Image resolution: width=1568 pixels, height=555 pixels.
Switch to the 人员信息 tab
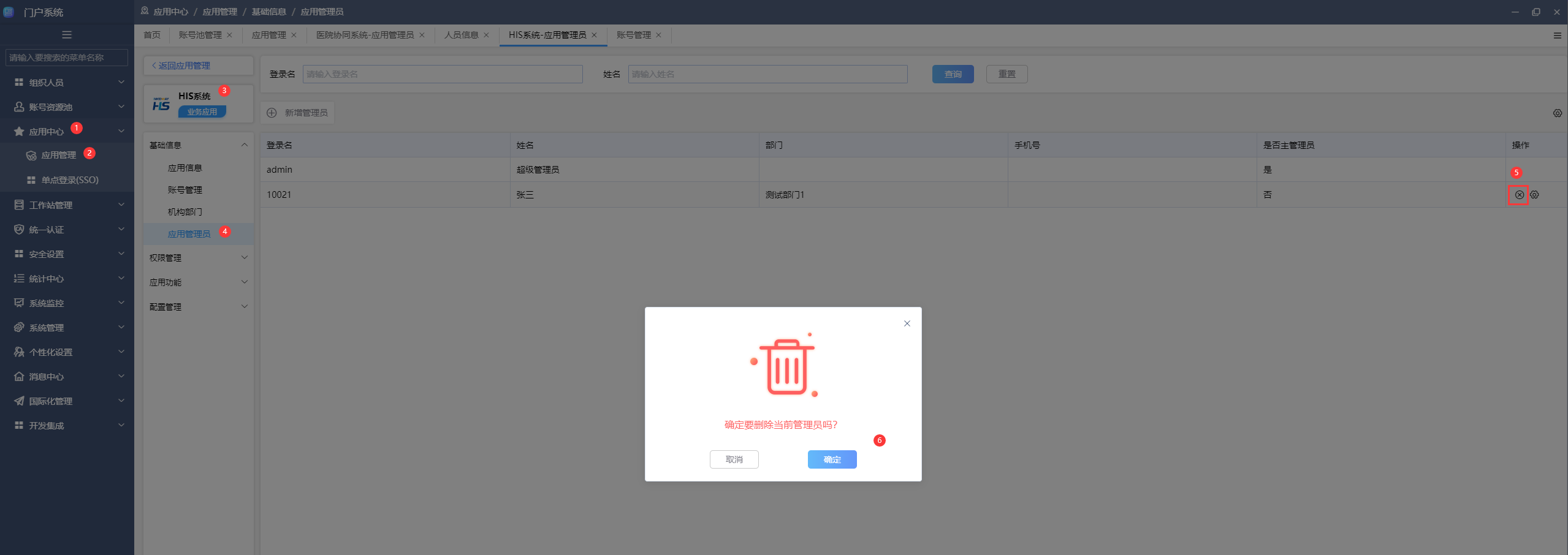pos(462,35)
